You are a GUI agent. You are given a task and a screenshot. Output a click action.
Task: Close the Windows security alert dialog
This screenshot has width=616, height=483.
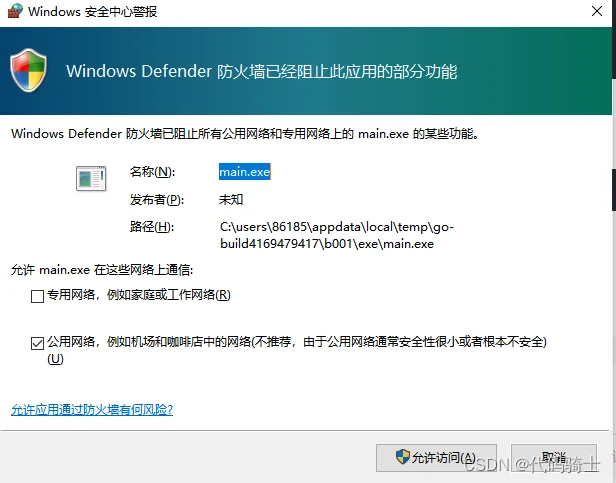597,11
